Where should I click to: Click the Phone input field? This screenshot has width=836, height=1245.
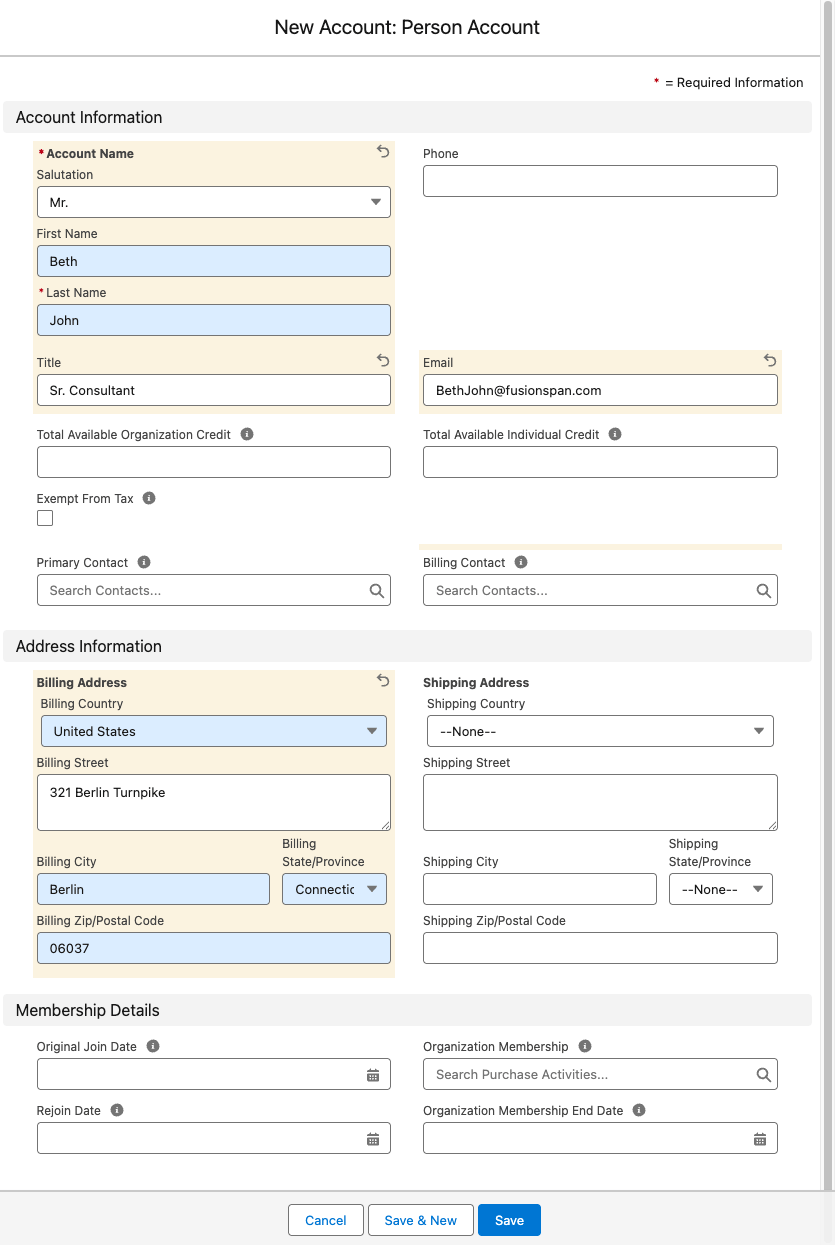click(x=600, y=181)
